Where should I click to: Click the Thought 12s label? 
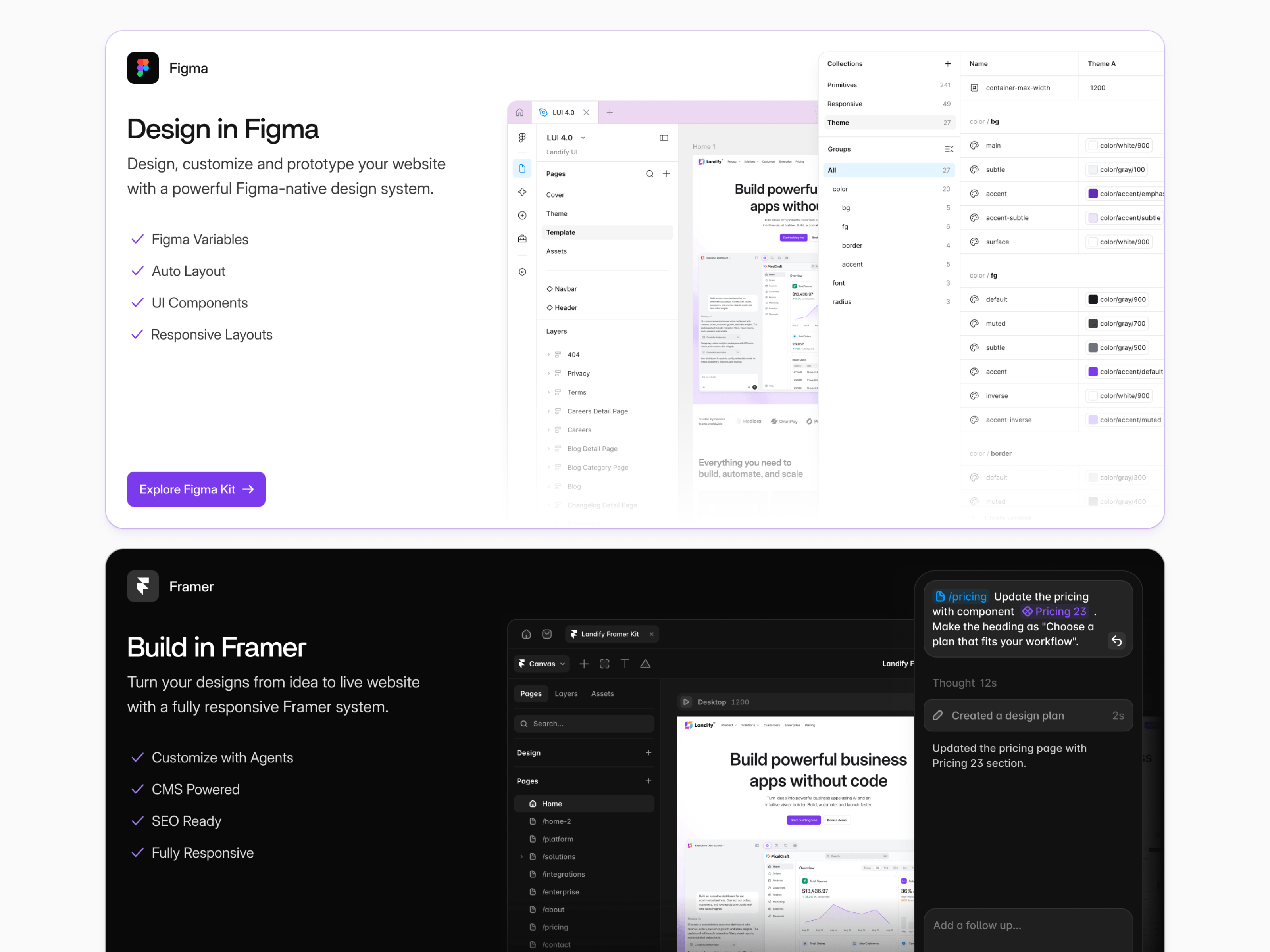pyautogui.click(x=964, y=683)
